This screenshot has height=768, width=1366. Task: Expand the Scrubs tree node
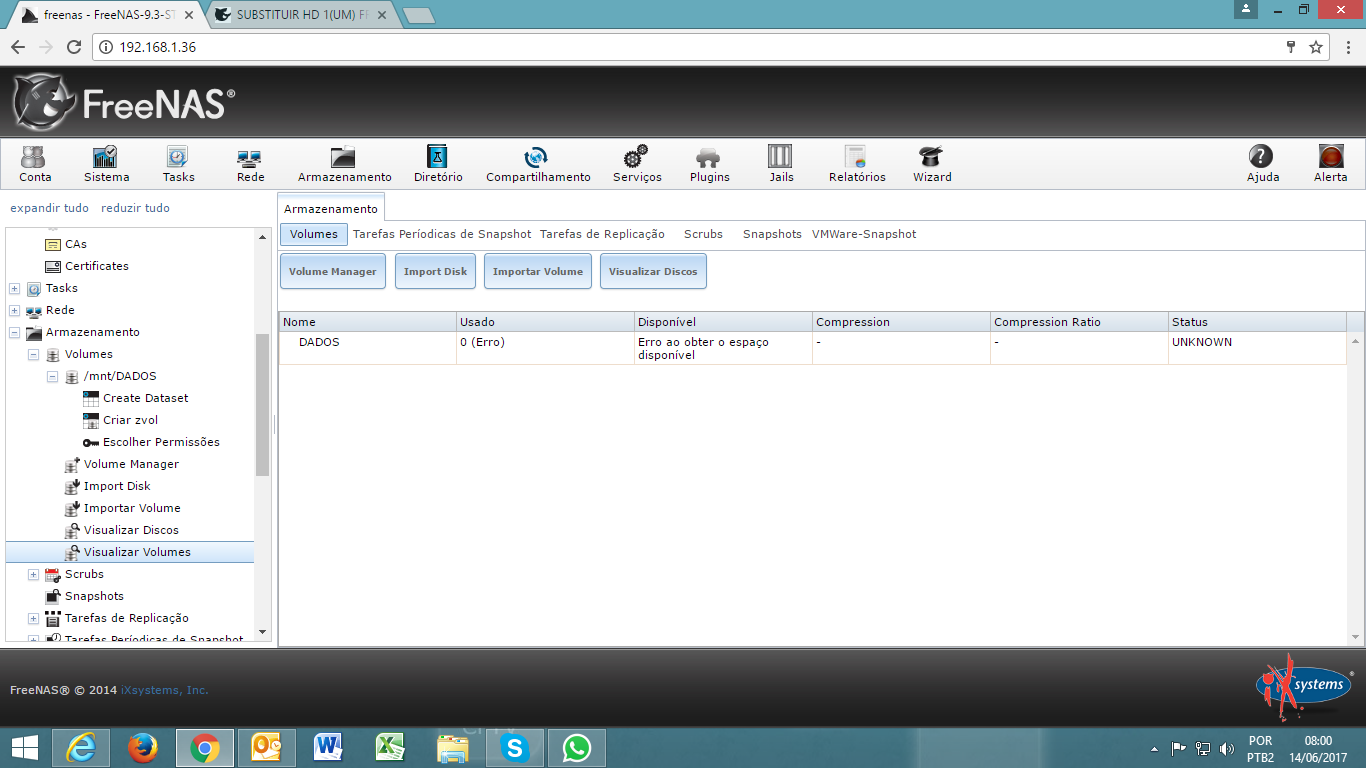click(33, 574)
